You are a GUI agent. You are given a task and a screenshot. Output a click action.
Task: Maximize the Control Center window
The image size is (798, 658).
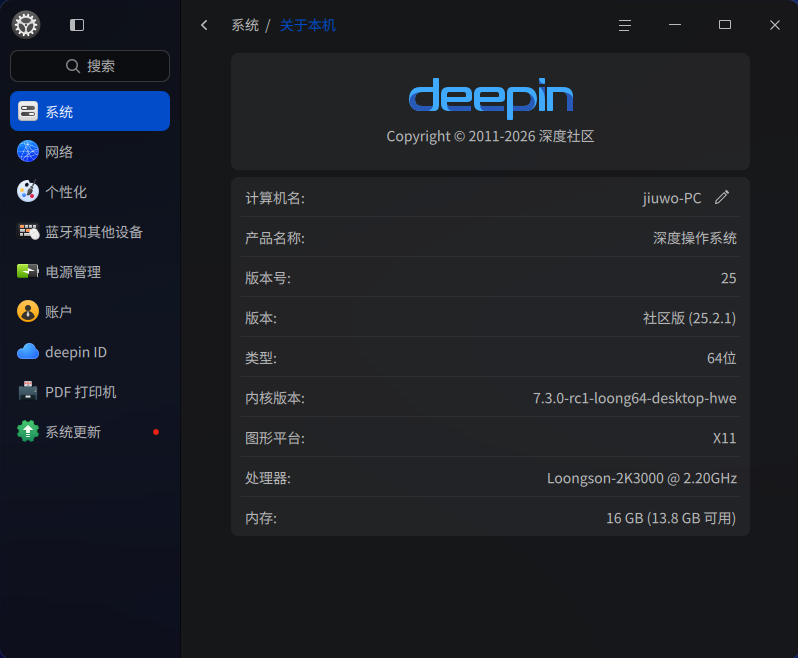[725, 24]
